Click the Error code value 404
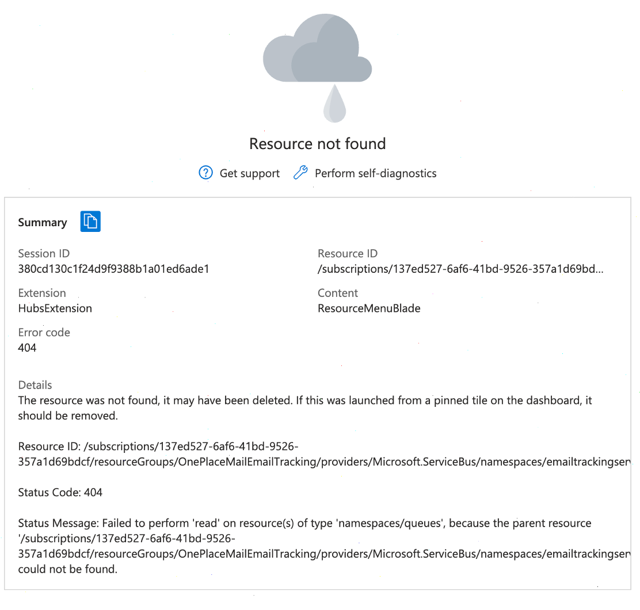 [27, 348]
